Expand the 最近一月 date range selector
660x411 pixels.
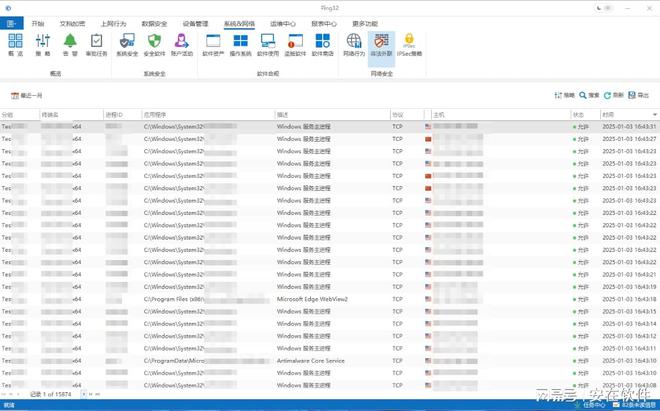(x=27, y=96)
